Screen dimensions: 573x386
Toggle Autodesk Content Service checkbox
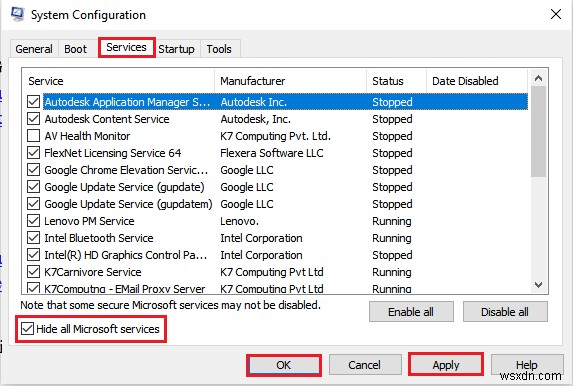pyautogui.click(x=34, y=119)
